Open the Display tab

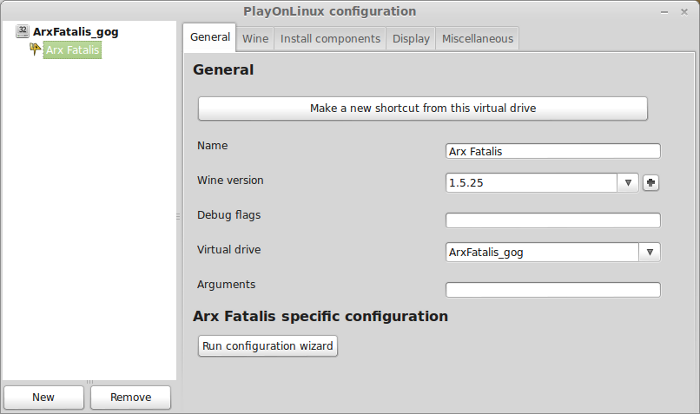tap(411, 39)
